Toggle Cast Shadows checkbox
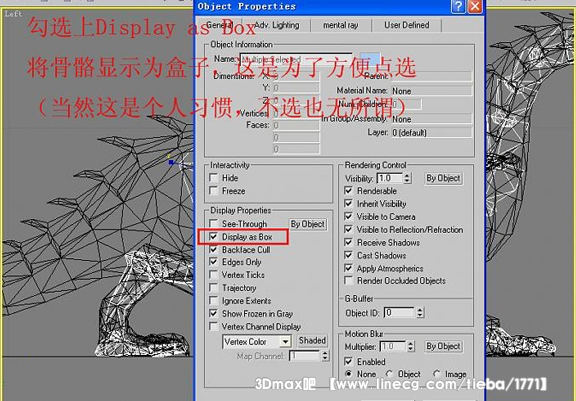This screenshot has height=401, width=576. 349,255
